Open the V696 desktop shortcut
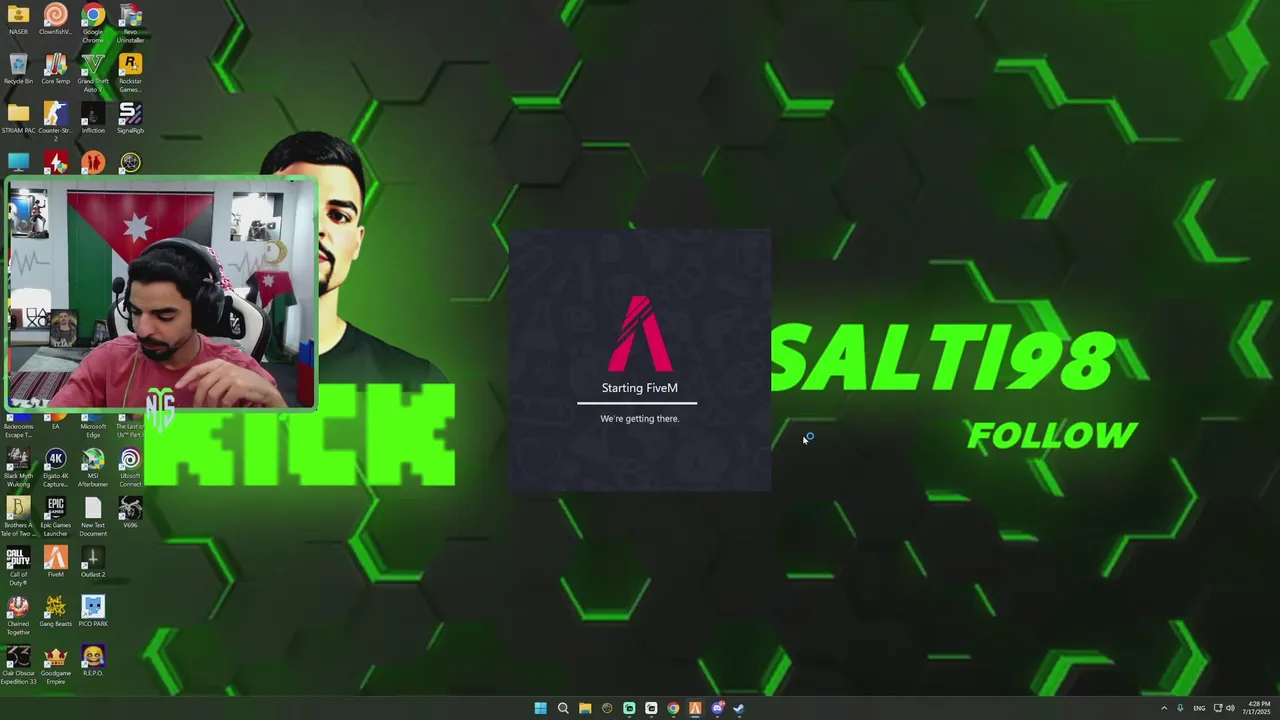 (x=130, y=513)
